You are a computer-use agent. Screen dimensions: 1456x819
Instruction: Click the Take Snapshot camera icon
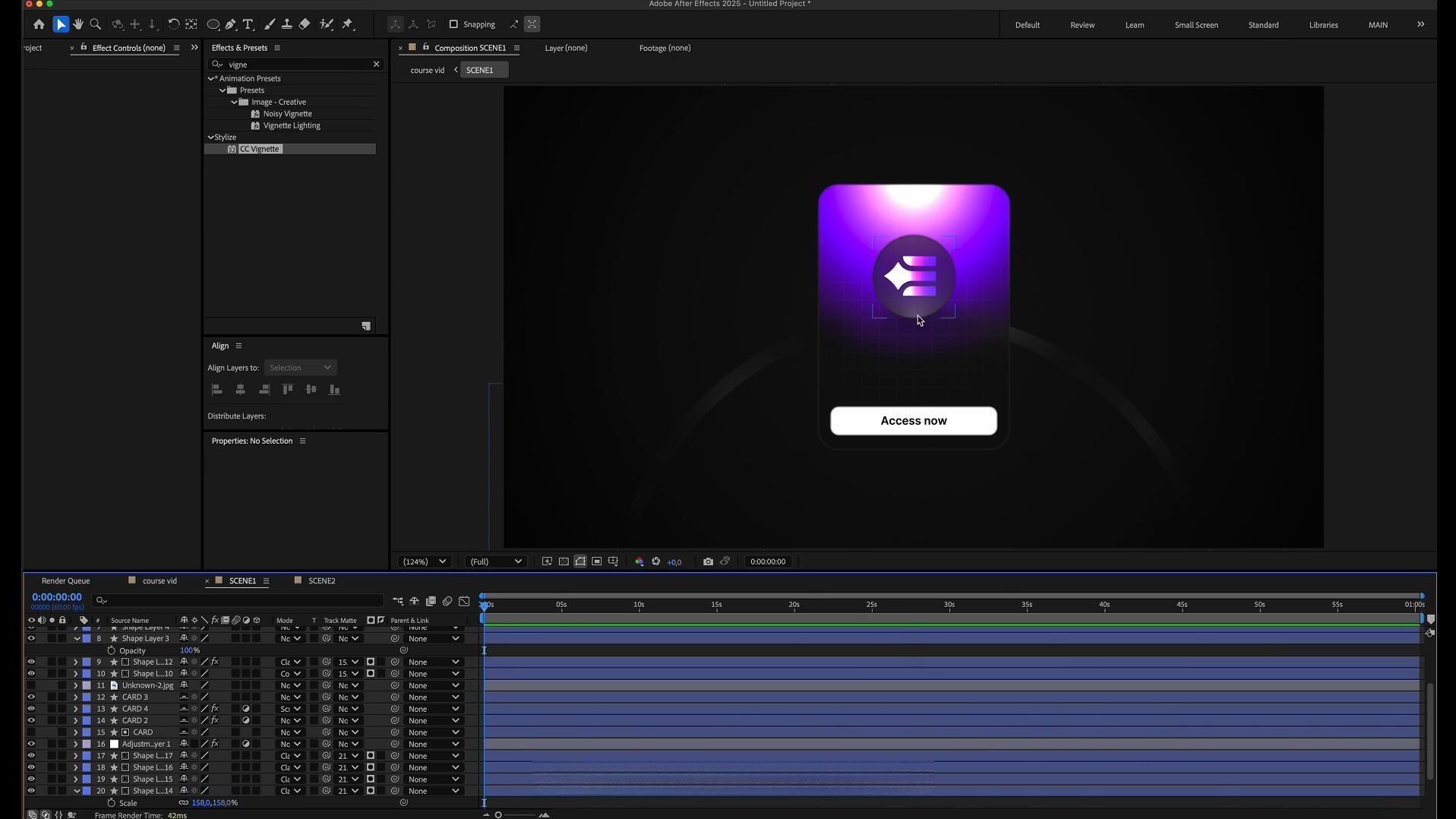click(708, 561)
